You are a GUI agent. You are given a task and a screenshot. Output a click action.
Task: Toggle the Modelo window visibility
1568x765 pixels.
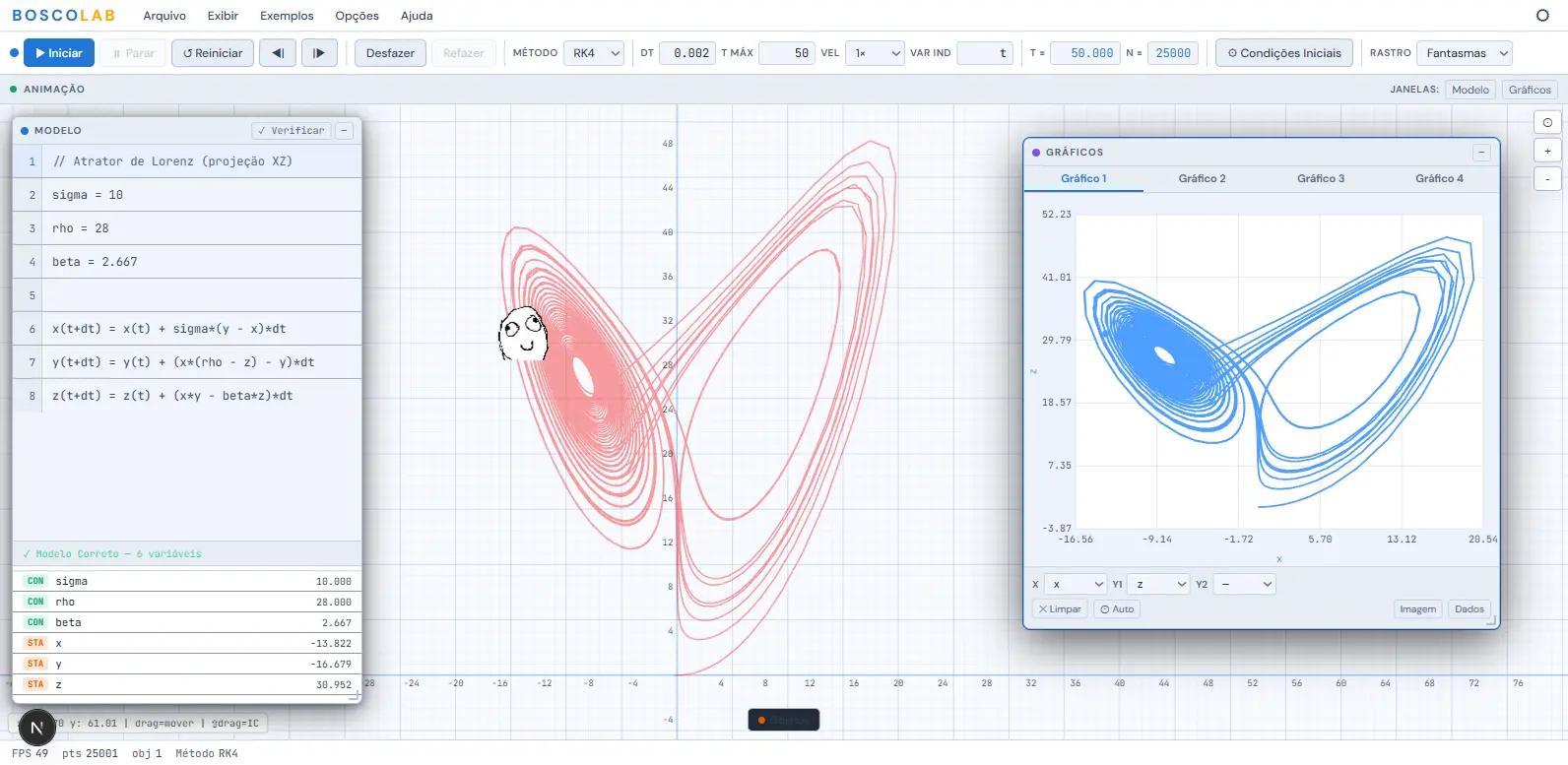tap(1470, 90)
